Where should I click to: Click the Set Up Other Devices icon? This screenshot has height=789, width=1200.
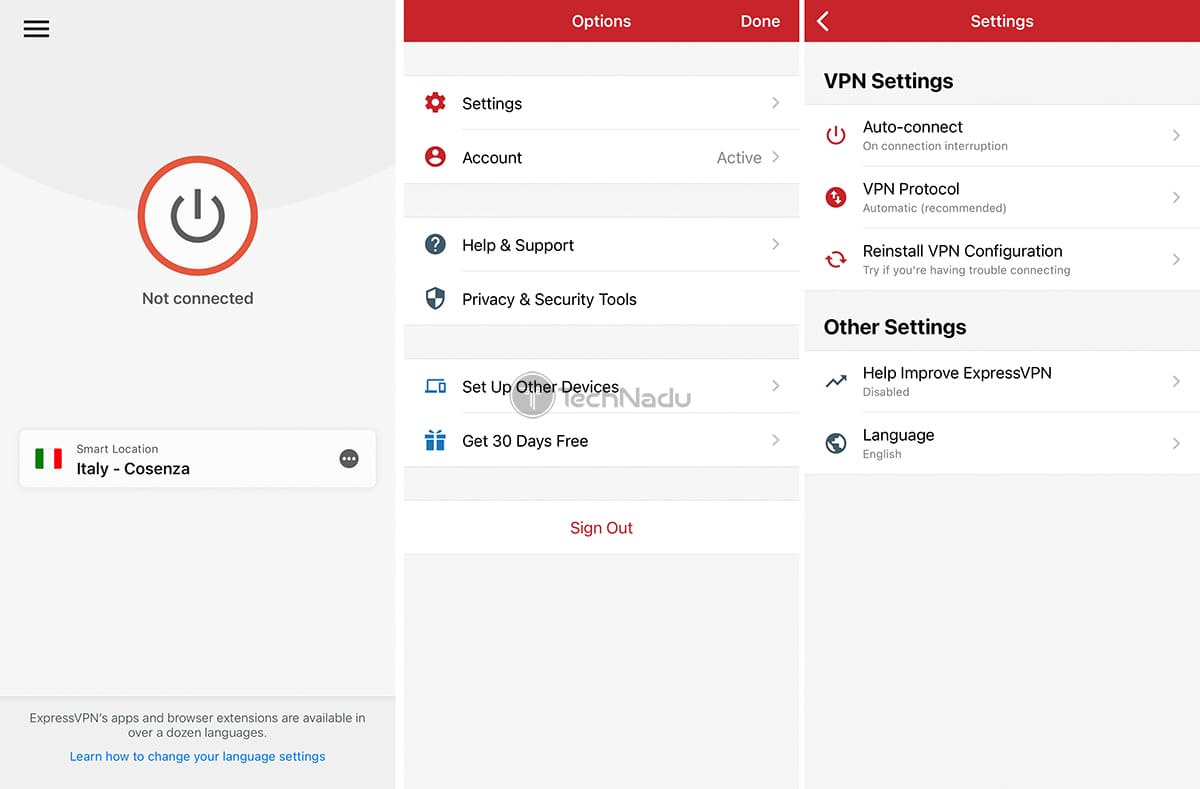[x=435, y=386]
